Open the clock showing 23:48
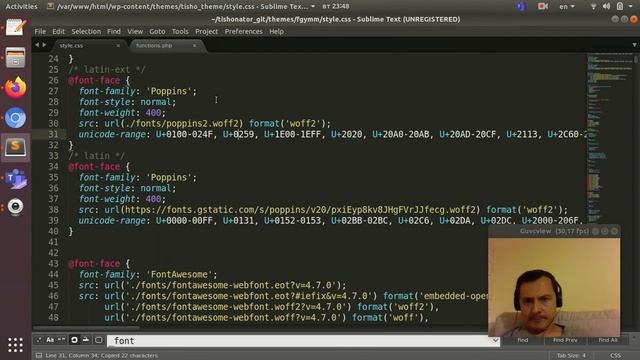This screenshot has height=360, width=640. (x=336, y=7)
